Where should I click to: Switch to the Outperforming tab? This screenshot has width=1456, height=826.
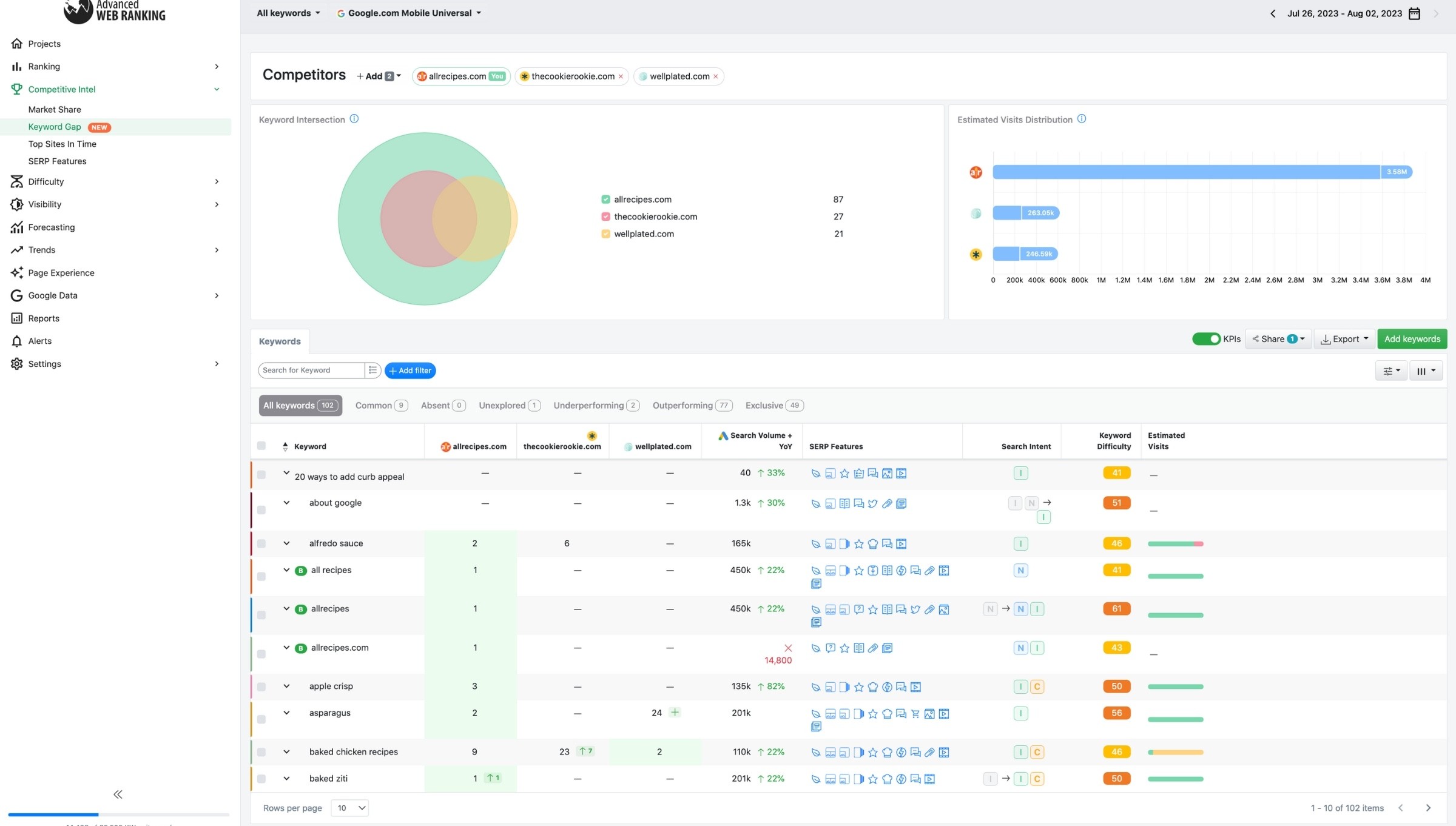click(692, 406)
